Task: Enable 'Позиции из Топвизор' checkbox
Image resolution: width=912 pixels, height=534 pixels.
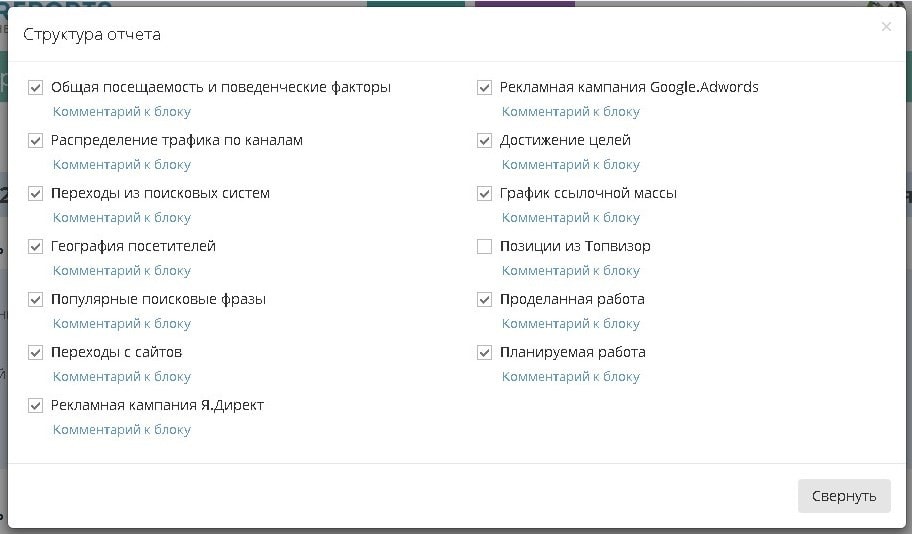Action: point(485,247)
